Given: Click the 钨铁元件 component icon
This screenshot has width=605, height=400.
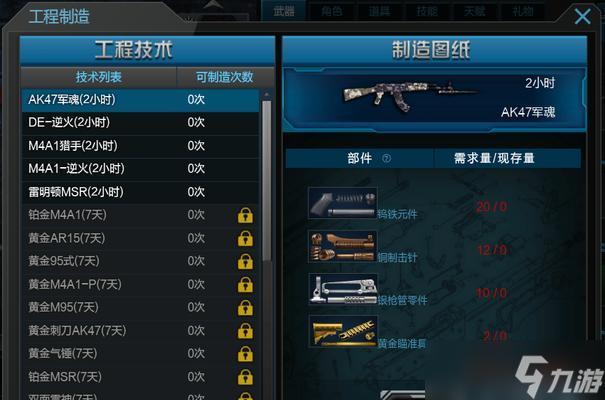Looking at the screenshot, I should pyautogui.click(x=343, y=203).
